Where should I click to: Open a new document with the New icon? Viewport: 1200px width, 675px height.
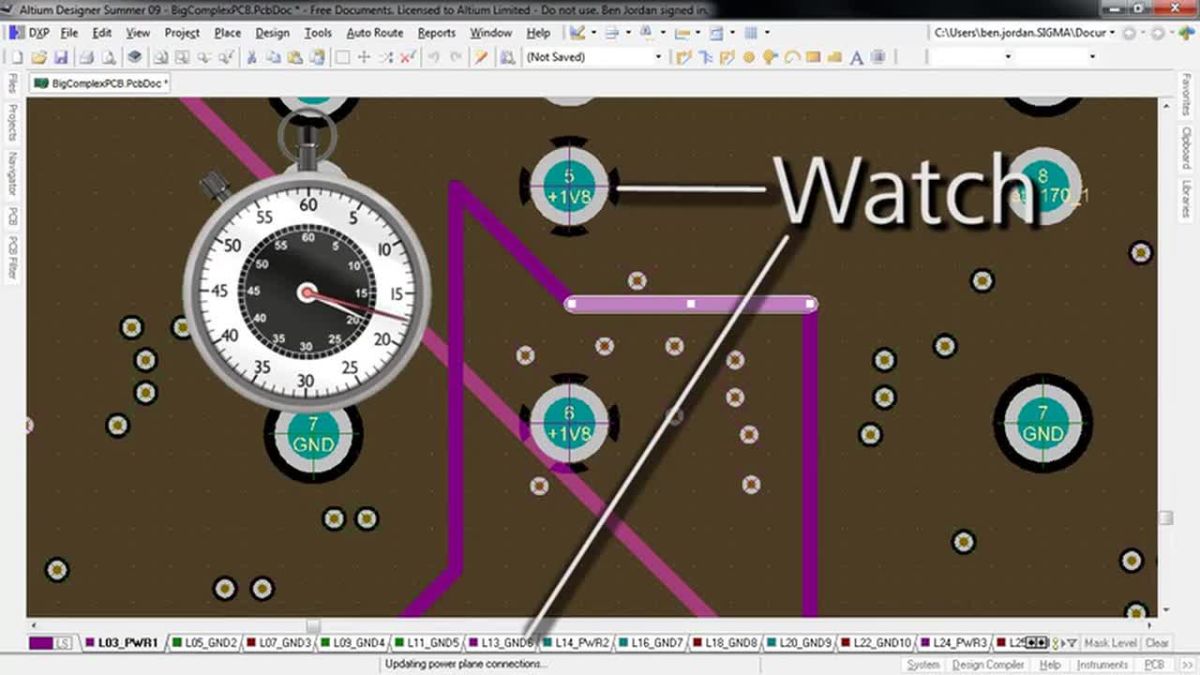click(x=15, y=57)
